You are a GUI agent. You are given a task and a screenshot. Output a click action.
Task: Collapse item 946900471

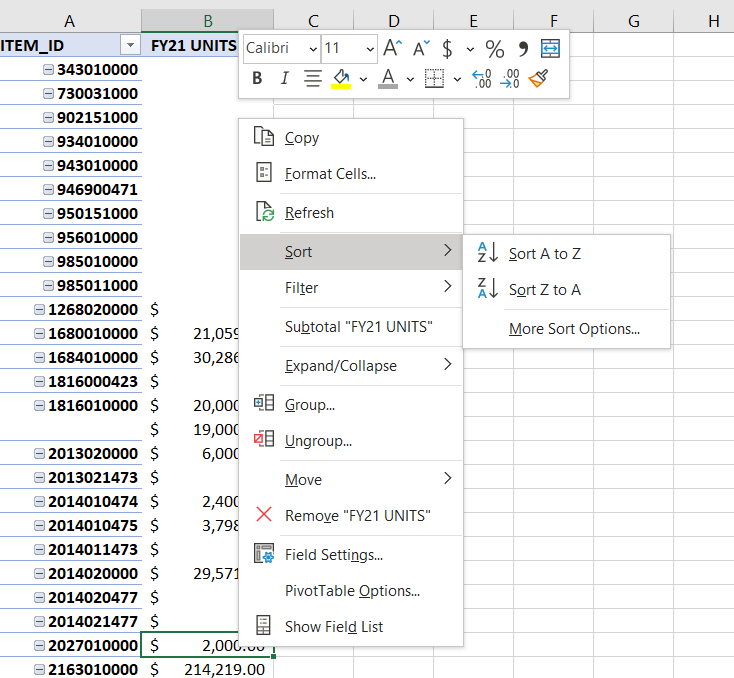tap(48, 190)
